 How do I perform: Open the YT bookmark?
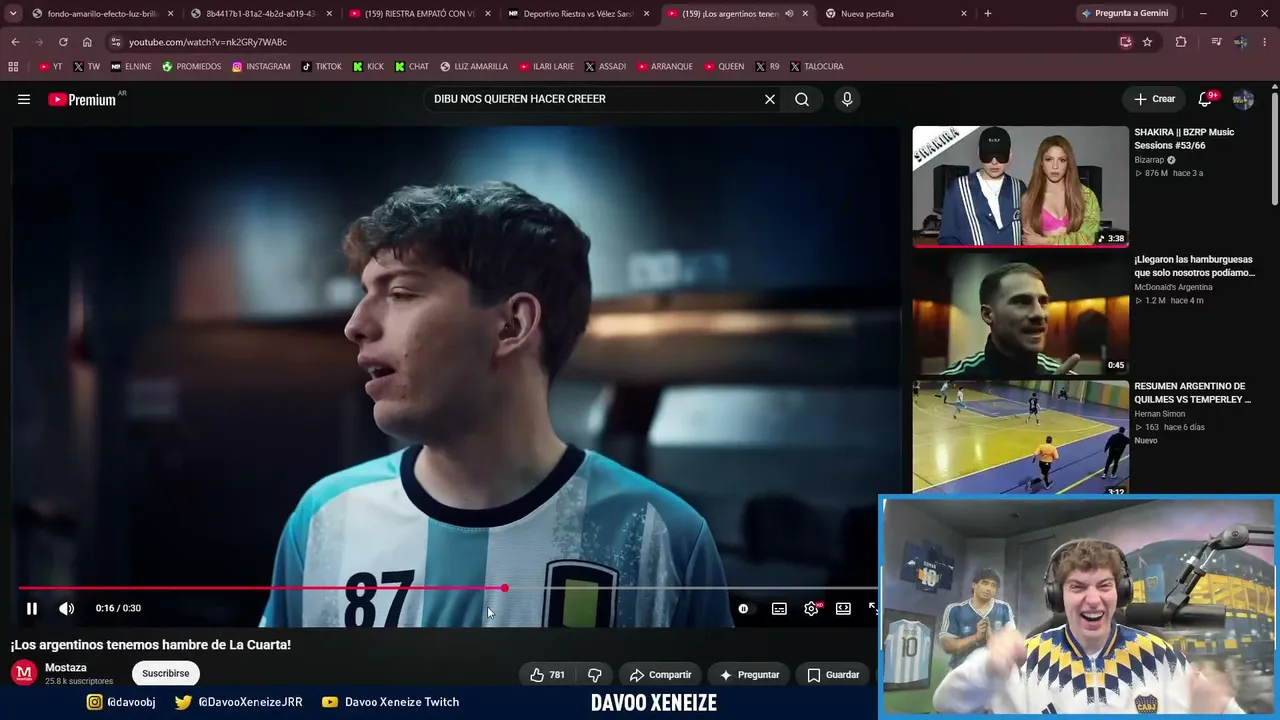pyautogui.click(x=50, y=67)
